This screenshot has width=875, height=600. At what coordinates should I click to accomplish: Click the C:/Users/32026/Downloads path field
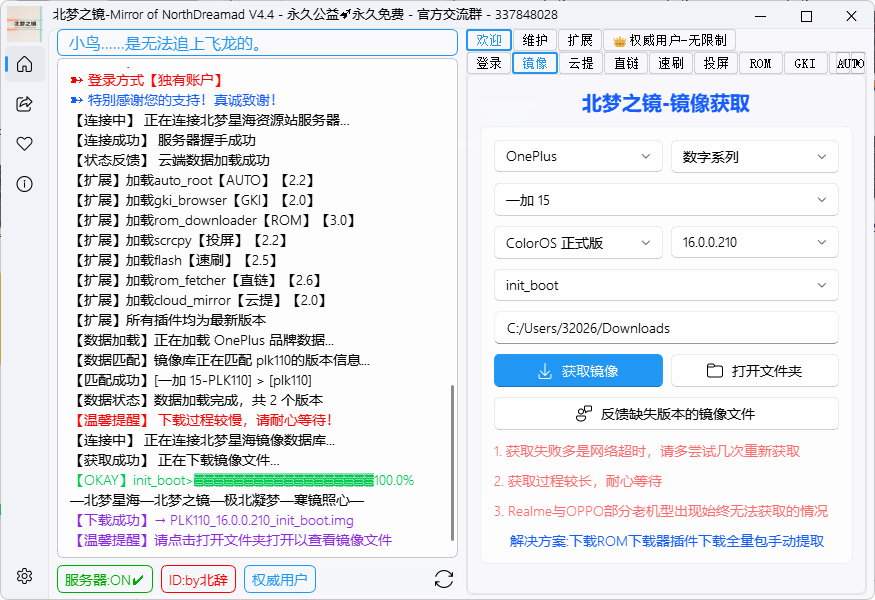click(x=666, y=328)
